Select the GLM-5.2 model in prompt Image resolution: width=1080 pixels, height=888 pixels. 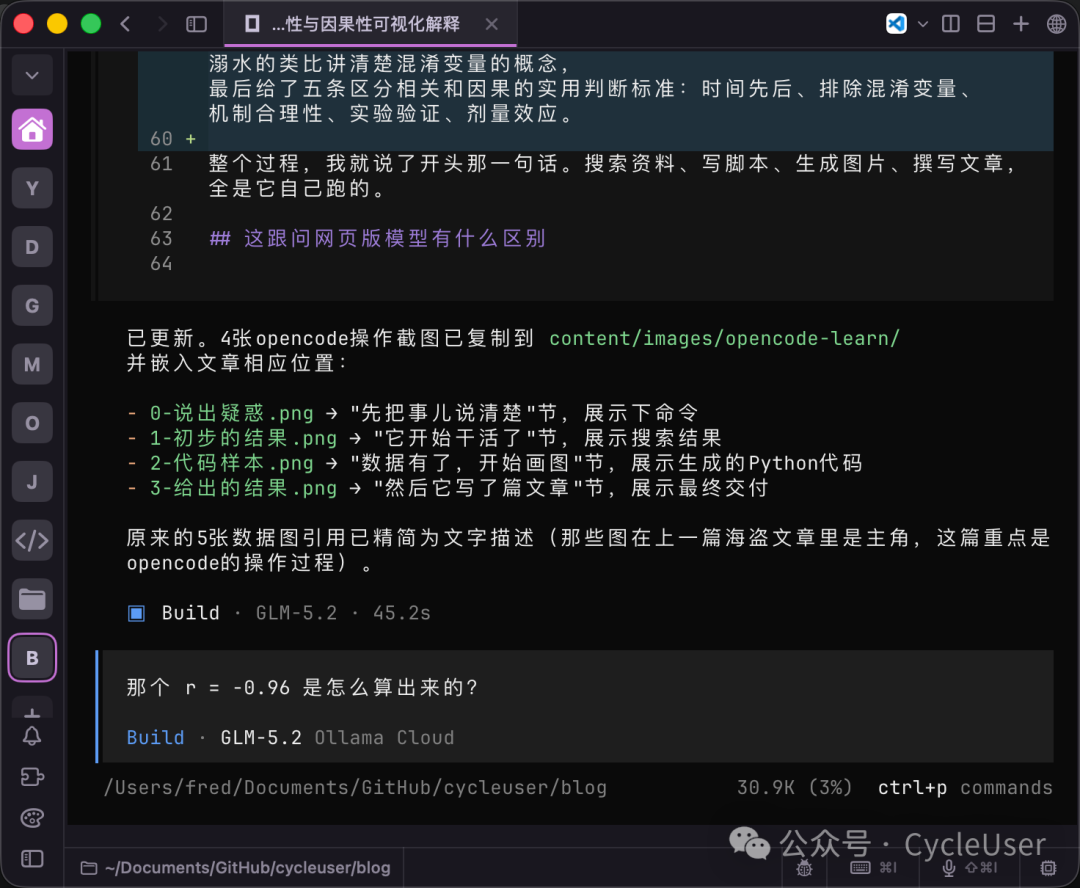coord(261,738)
